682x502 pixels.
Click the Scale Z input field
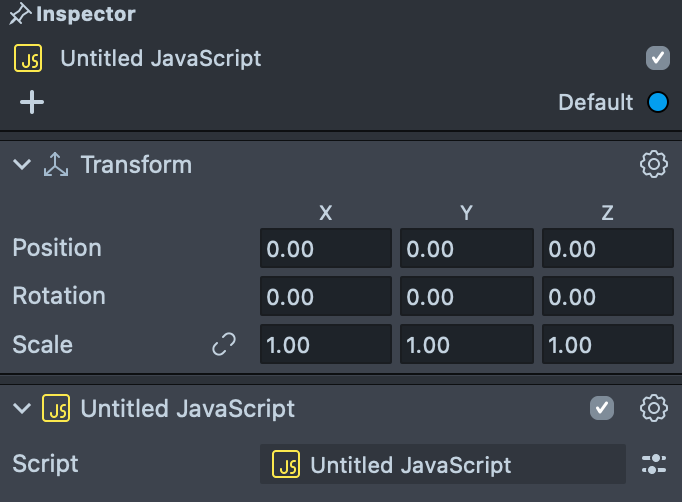click(607, 345)
